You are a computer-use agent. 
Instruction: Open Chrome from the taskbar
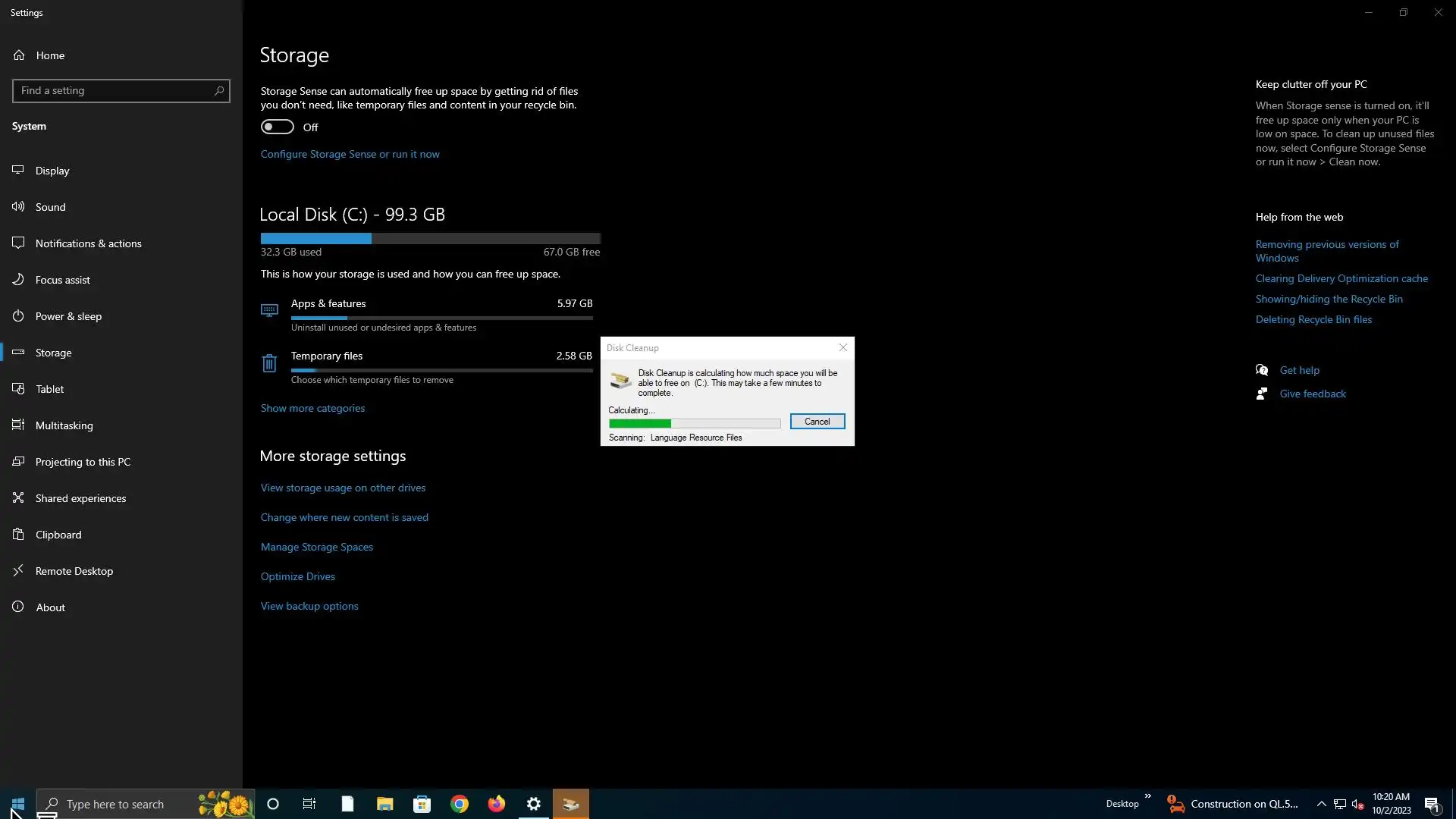(x=460, y=804)
